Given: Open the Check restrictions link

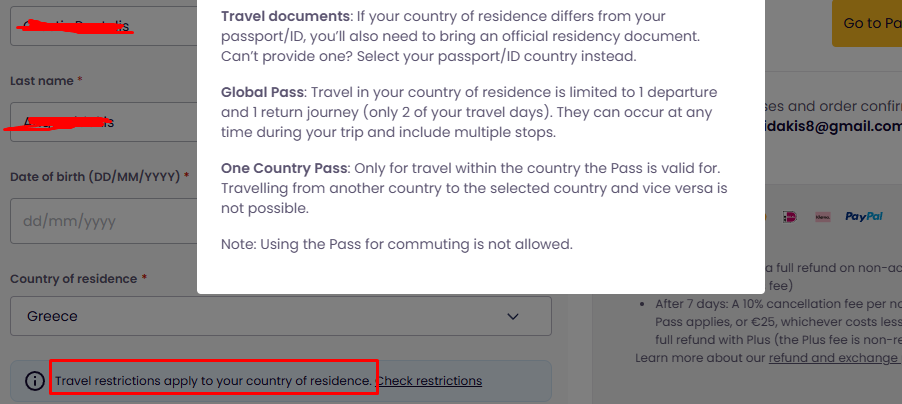Looking at the screenshot, I should pos(429,381).
